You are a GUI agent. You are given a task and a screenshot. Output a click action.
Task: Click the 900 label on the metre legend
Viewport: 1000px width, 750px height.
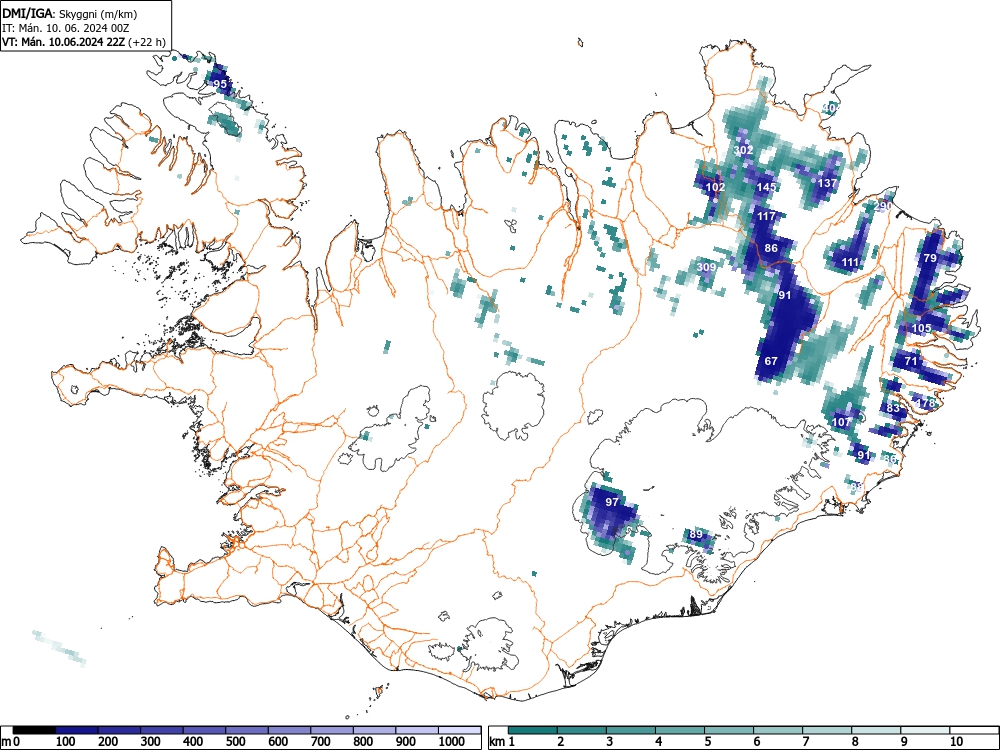[406, 742]
